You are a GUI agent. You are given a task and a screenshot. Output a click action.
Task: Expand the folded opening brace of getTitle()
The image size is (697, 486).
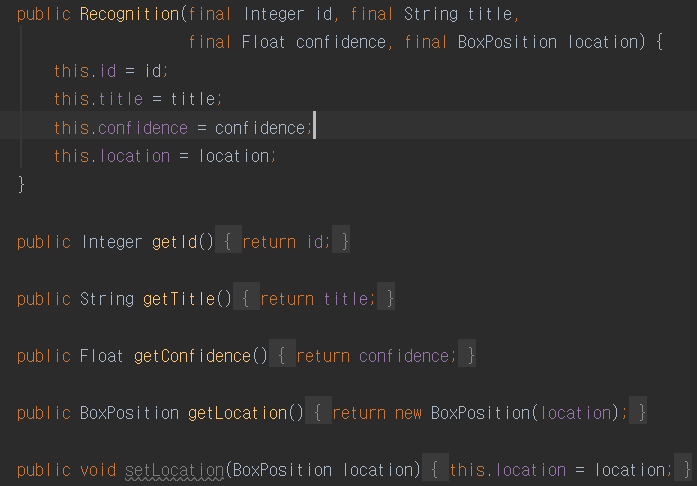point(246,297)
